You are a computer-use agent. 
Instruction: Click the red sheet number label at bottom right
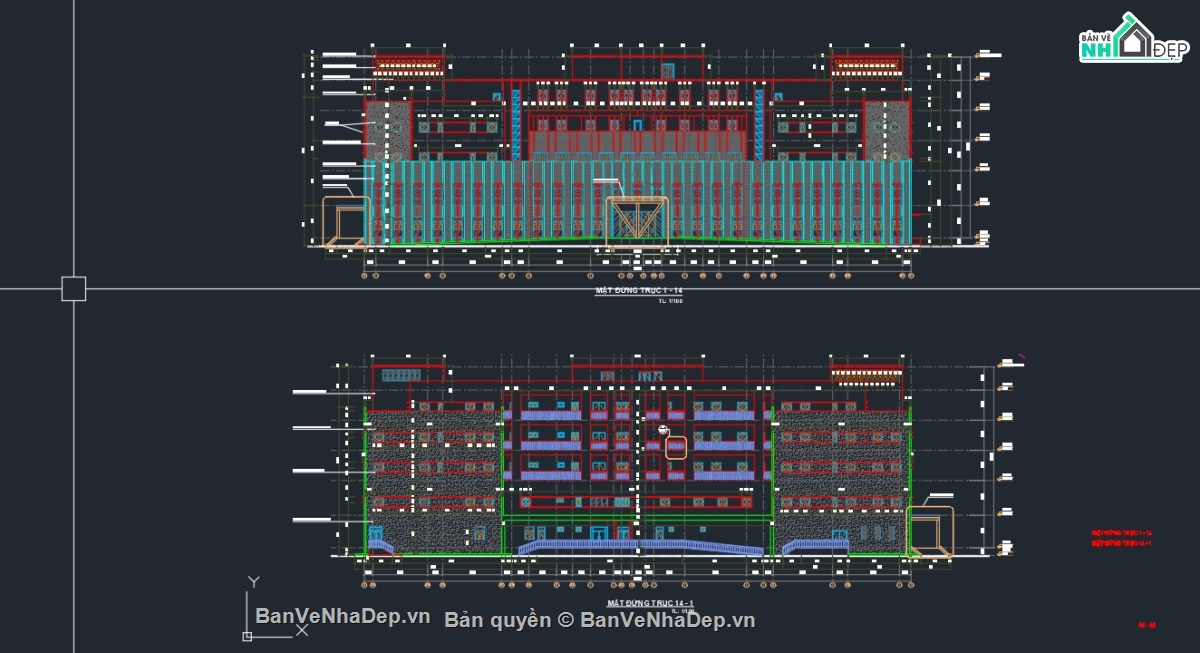[1147, 626]
